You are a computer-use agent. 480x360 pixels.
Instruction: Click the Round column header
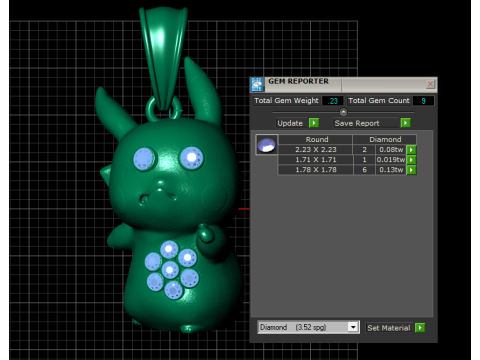pos(315,139)
